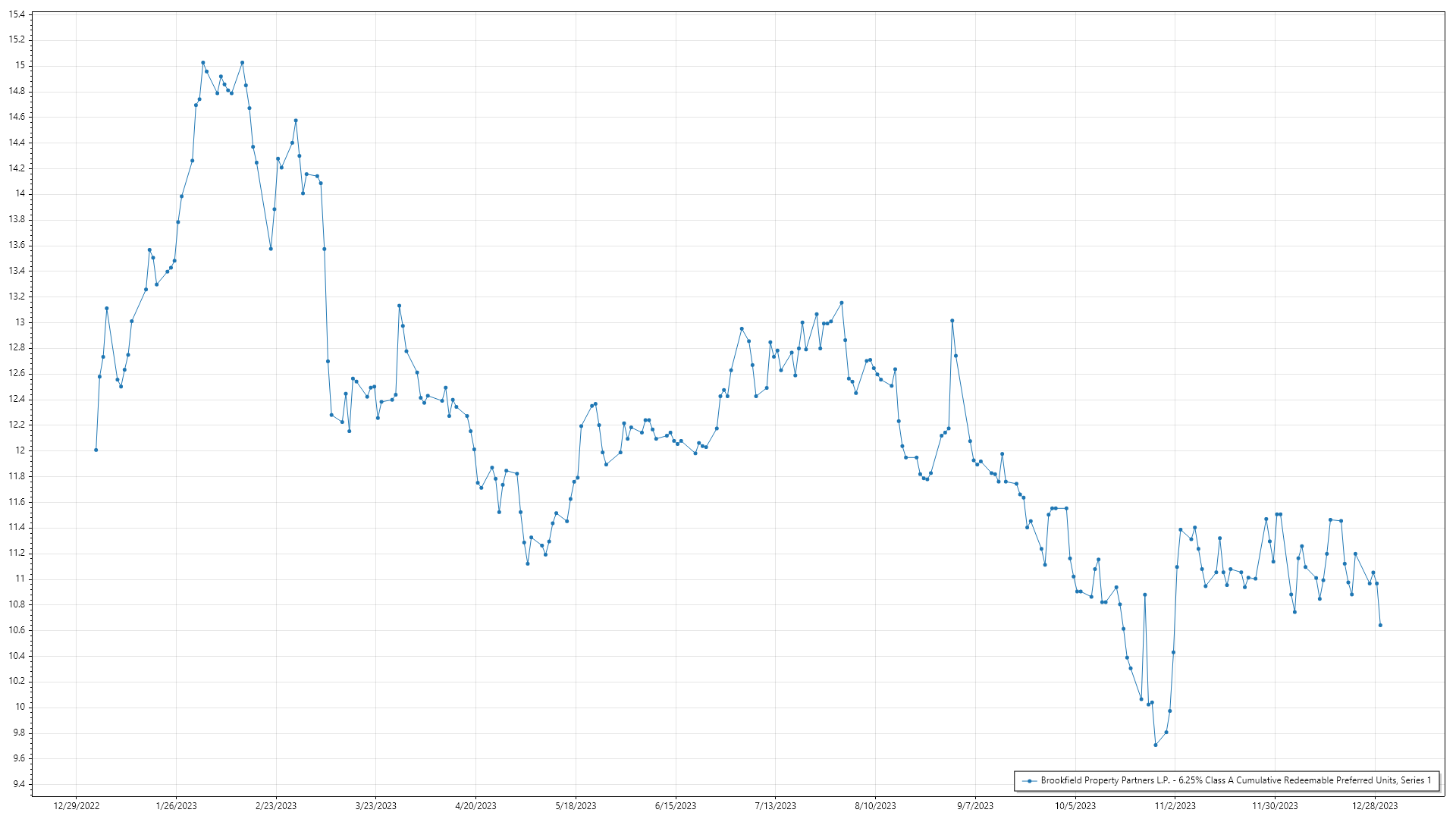Click the 11/2/2023 x-axis date label

point(1175,805)
